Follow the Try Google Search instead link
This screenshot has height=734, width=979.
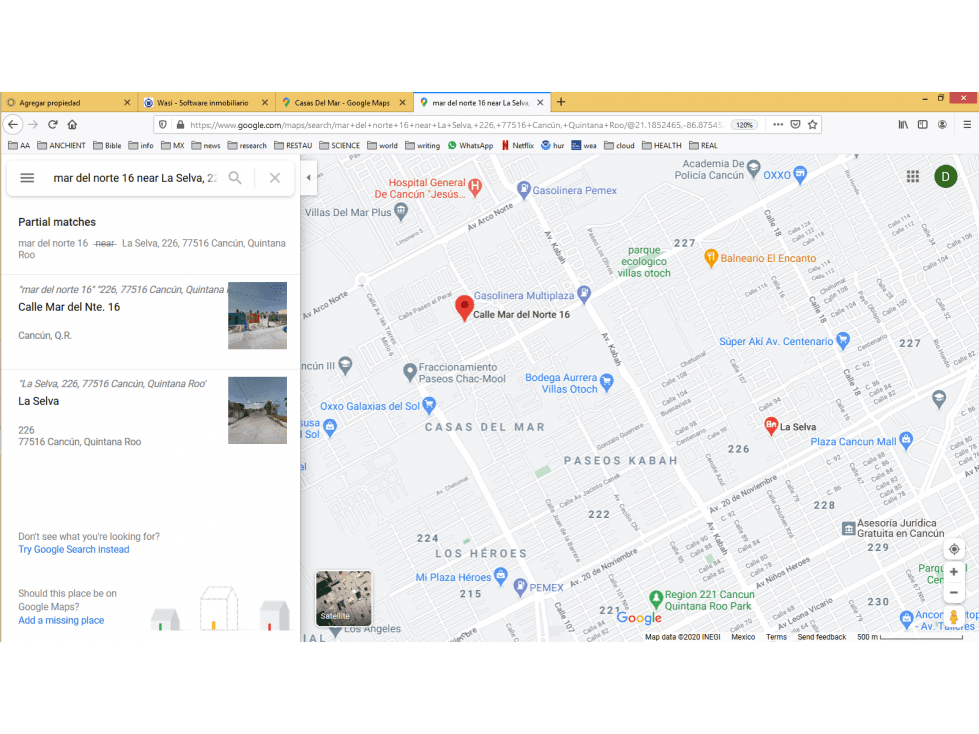coord(74,549)
